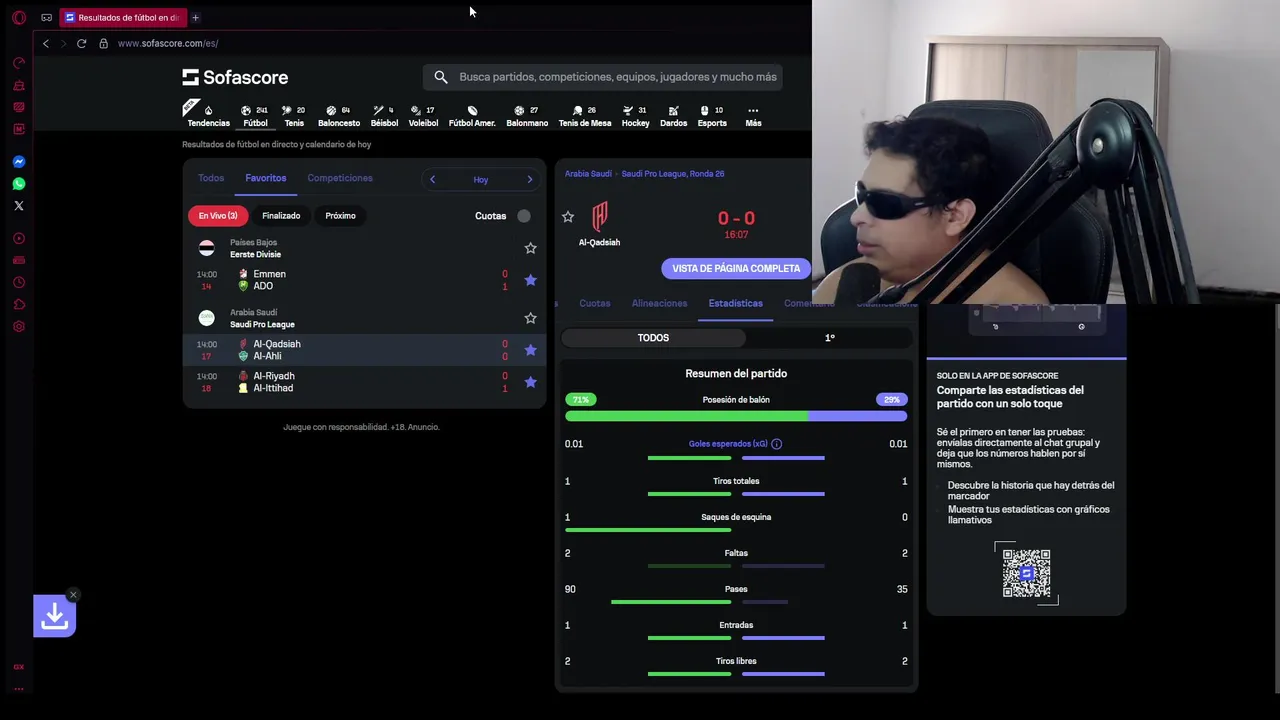Select the Dardos sport category

673,116
